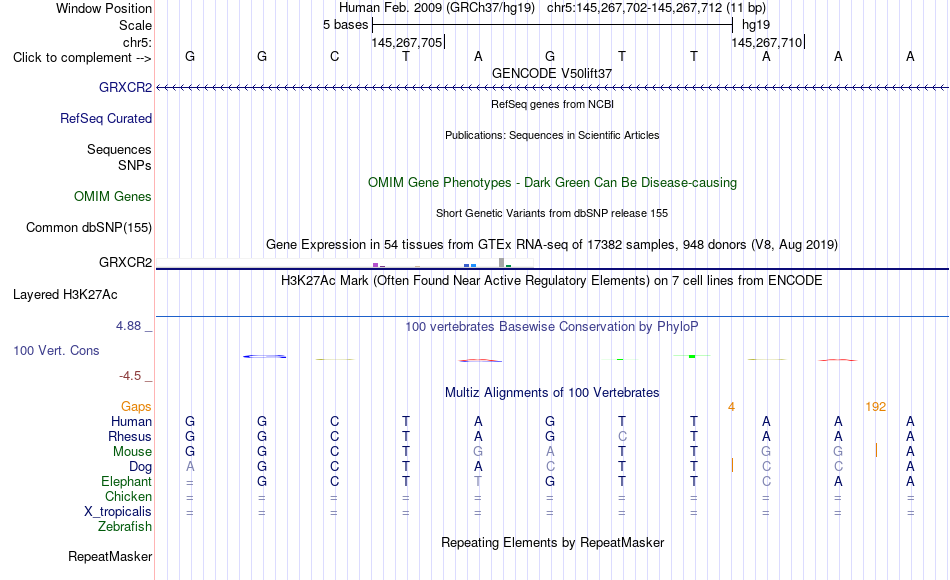Click the bright green PhyloP conservation bar
950x580 pixels.
coord(692,356)
